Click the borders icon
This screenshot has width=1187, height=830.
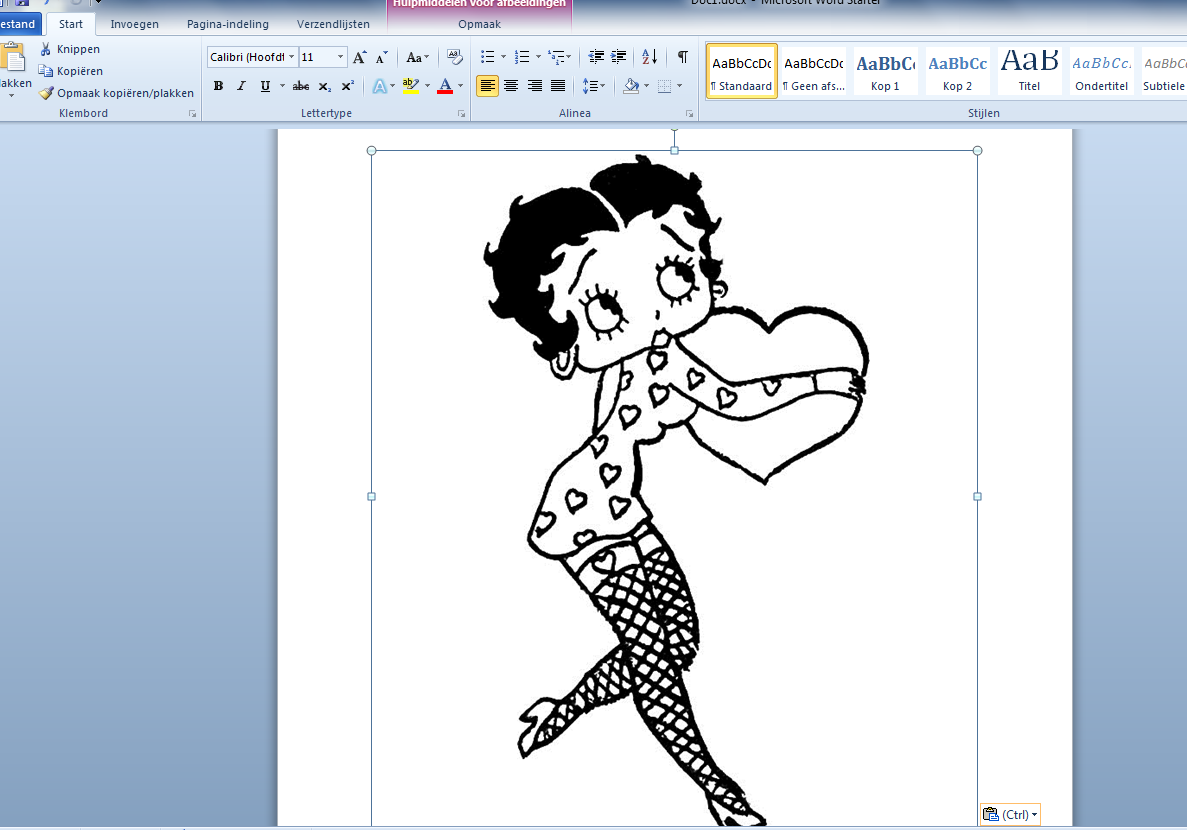point(665,86)
